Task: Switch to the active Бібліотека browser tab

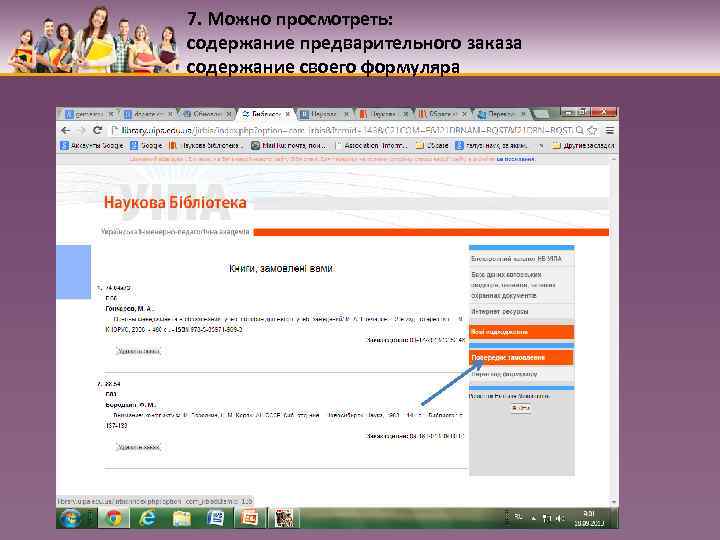Action: click(265, 114)
